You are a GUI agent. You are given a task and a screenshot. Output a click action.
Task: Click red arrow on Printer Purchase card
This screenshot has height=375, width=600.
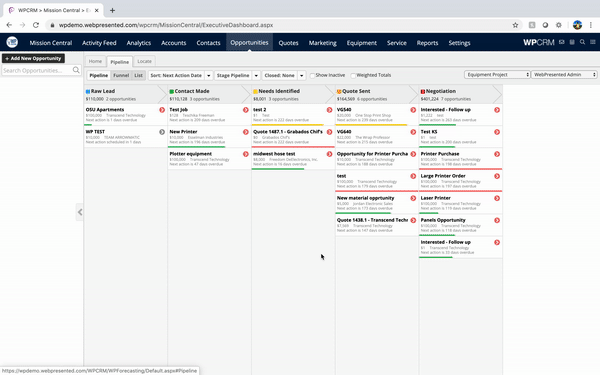(x=497, y=154)
